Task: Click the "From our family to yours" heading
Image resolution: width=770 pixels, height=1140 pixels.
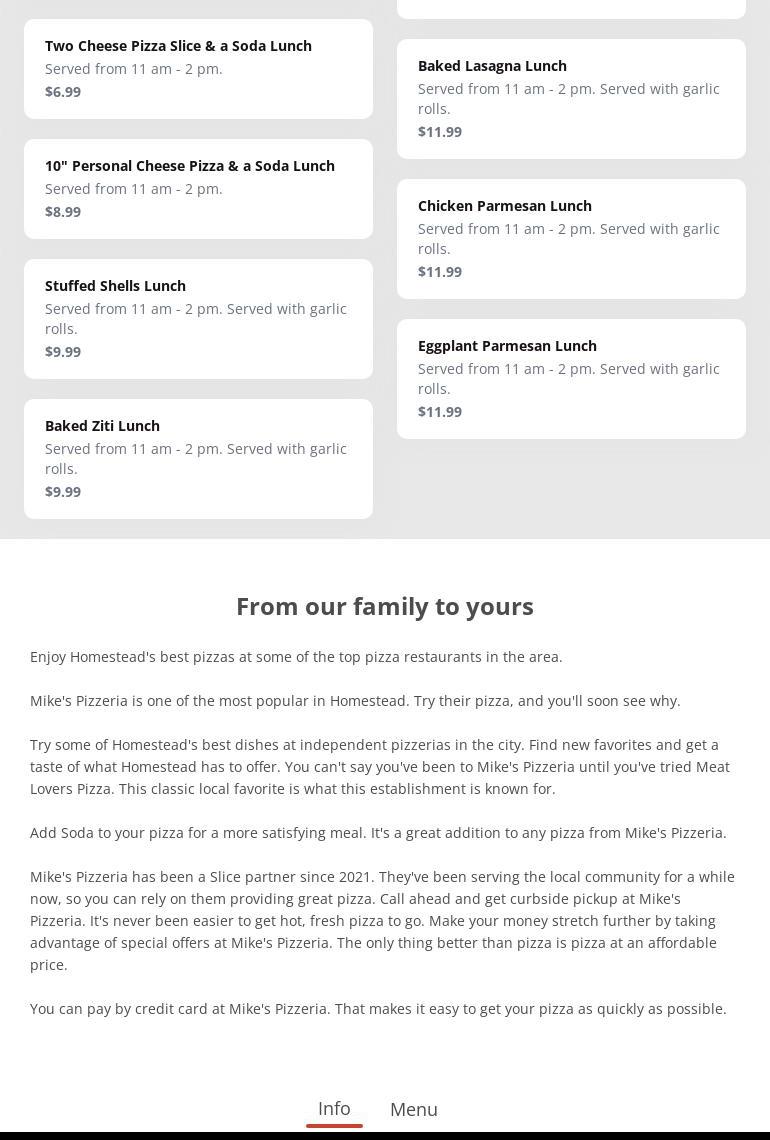Action: [385, 606]
